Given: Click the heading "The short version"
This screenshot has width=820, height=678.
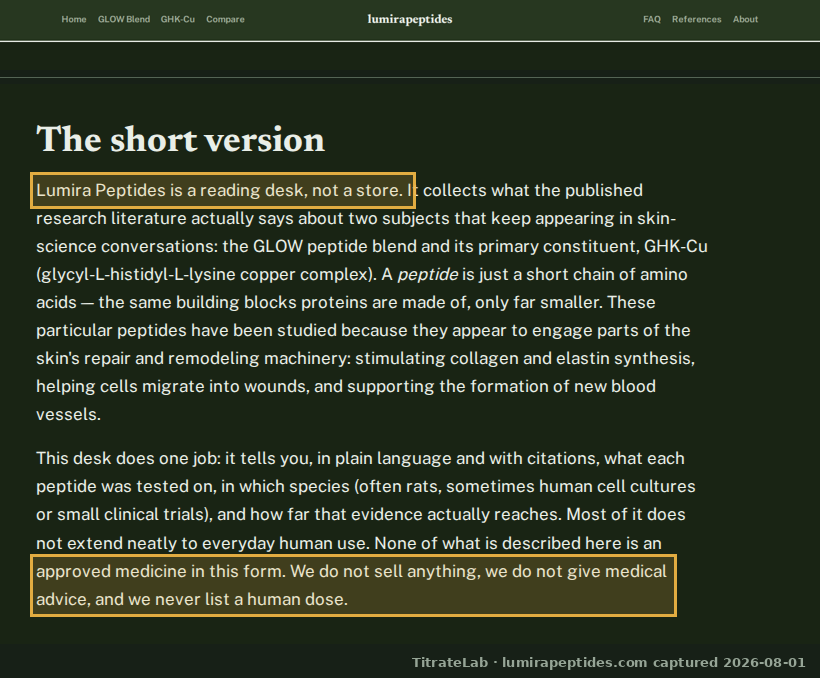Looking at the screenshot, I should [180, 140].
